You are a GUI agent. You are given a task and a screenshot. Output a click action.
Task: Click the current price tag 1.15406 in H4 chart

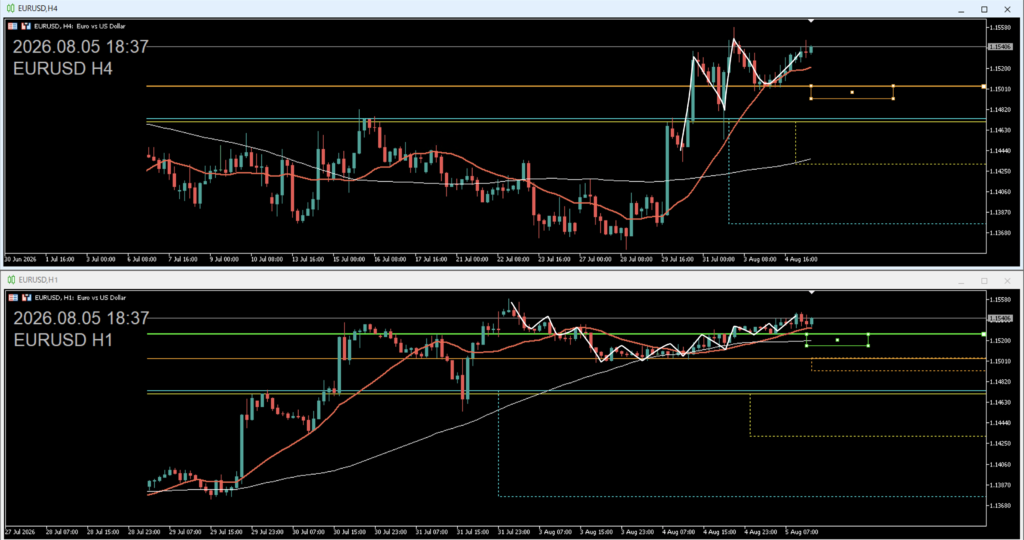point(1000,47)
